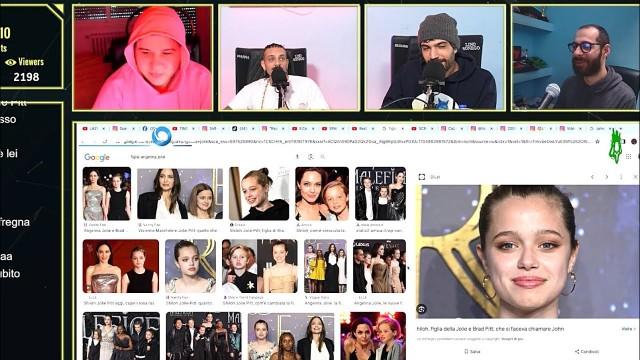This screenshot has width=640, height=360.
Task: Open the Visita link for the image
Action: [x=628, y=329]
